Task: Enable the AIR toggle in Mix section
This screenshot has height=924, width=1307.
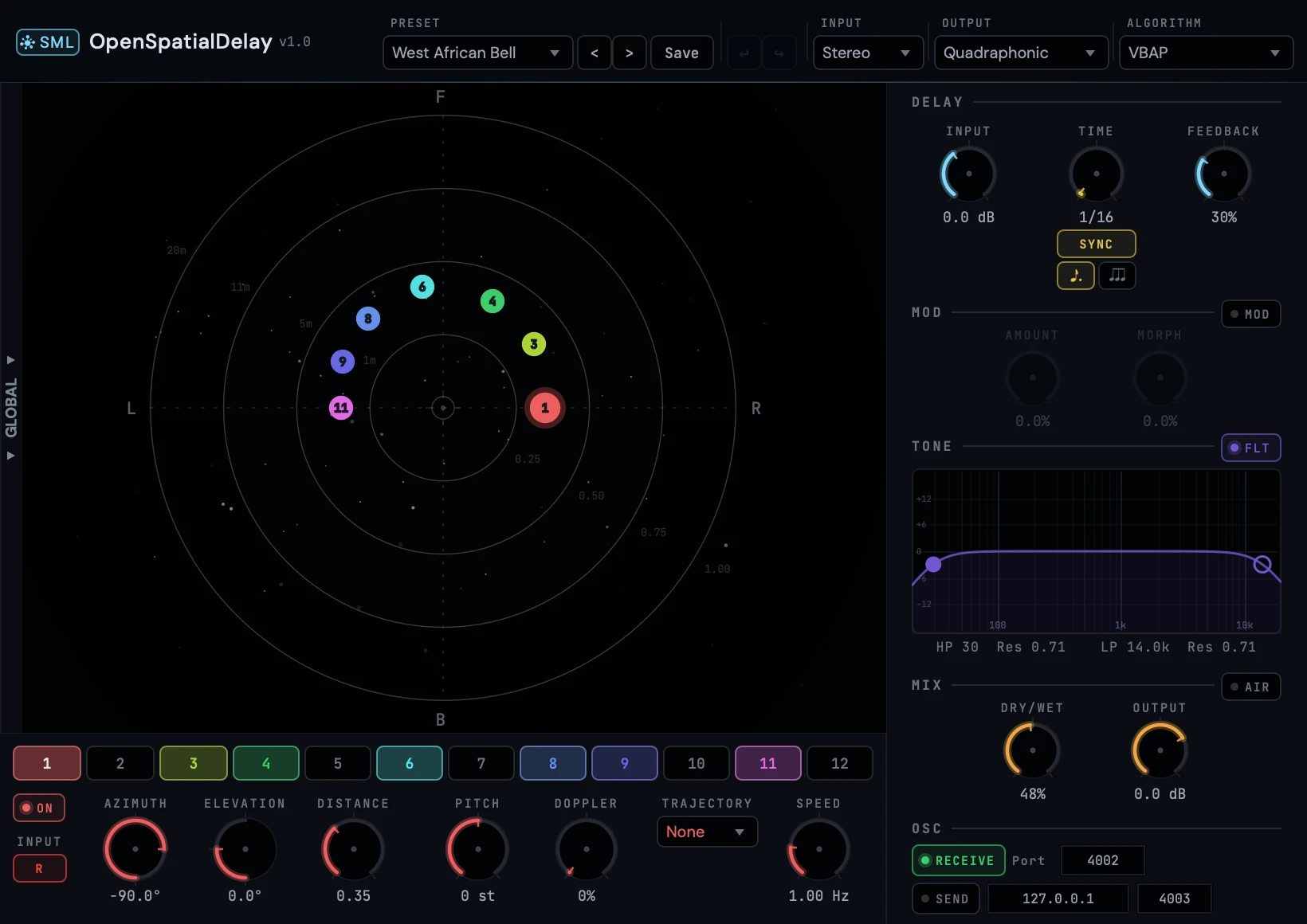Action: (1251, 687)
